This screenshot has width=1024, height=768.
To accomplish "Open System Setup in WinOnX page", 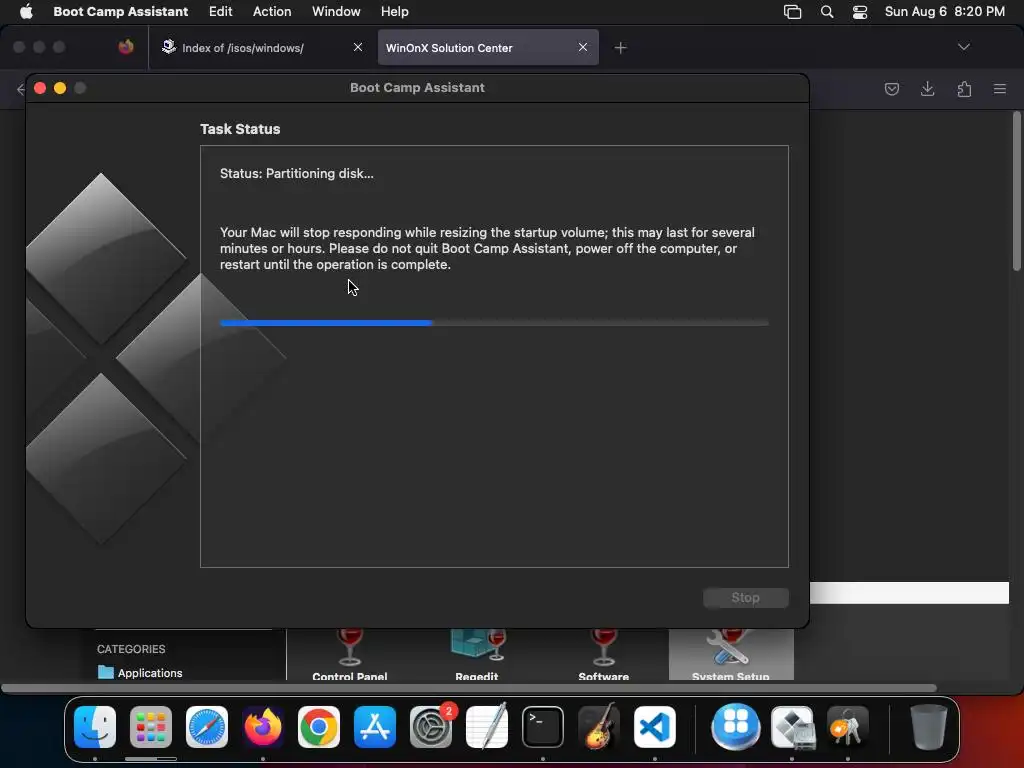I will (x=731, y=654).
